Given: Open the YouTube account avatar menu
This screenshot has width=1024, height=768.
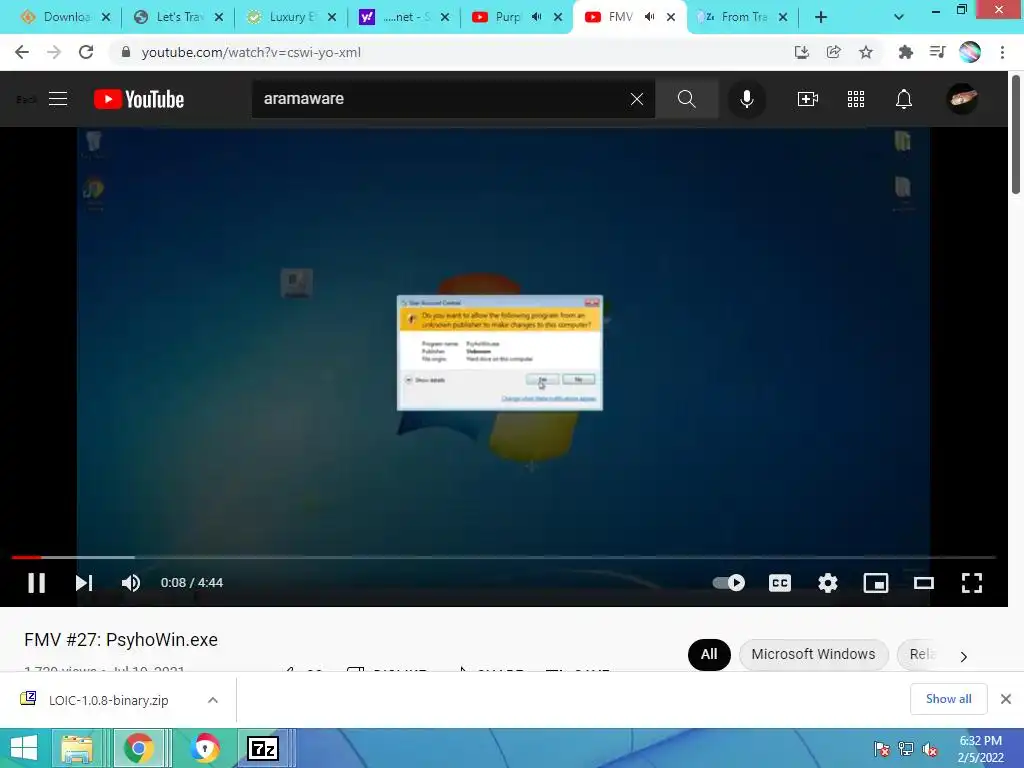Looking at the screenshot, I should (963, 99).
